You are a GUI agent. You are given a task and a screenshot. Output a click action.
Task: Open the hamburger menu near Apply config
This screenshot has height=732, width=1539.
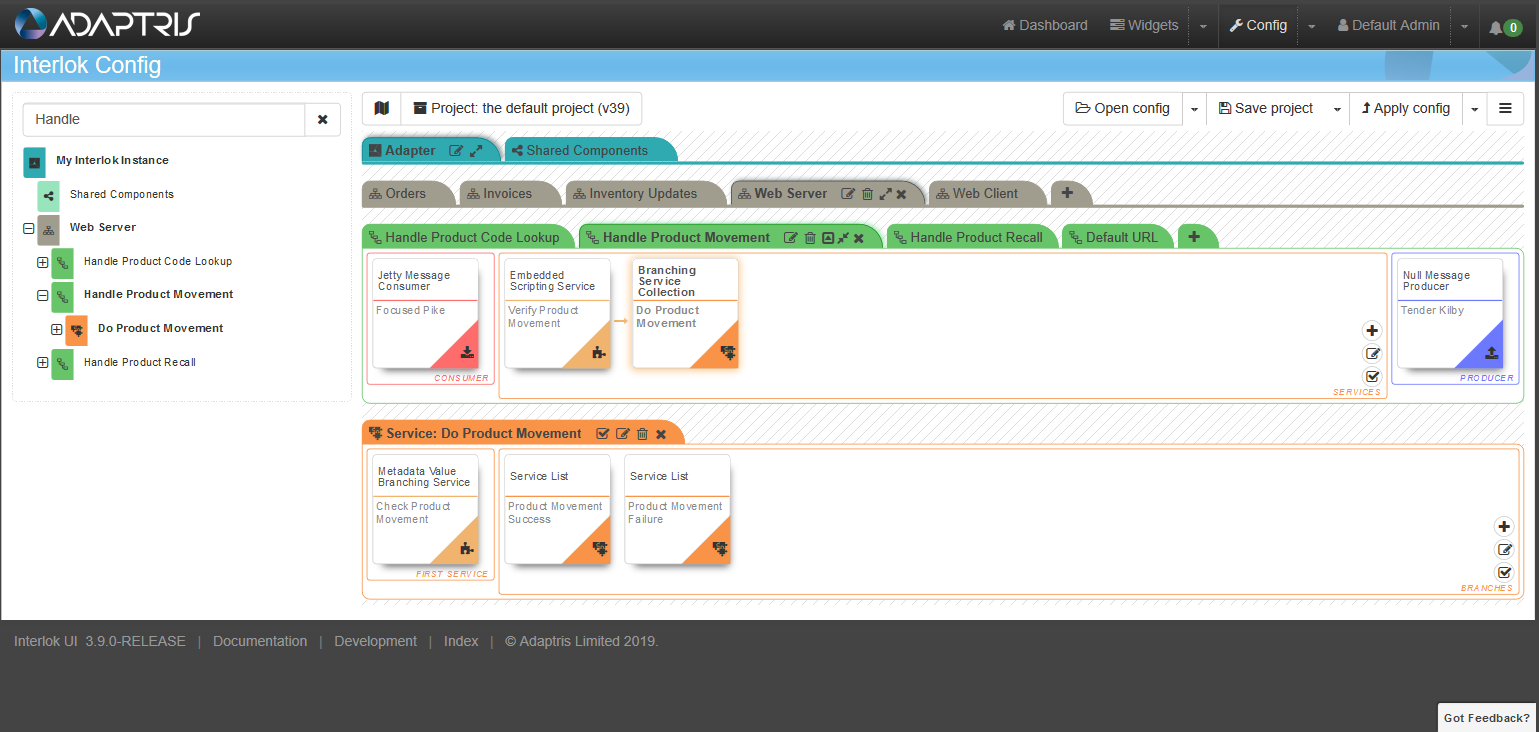tap(1505, 108)
